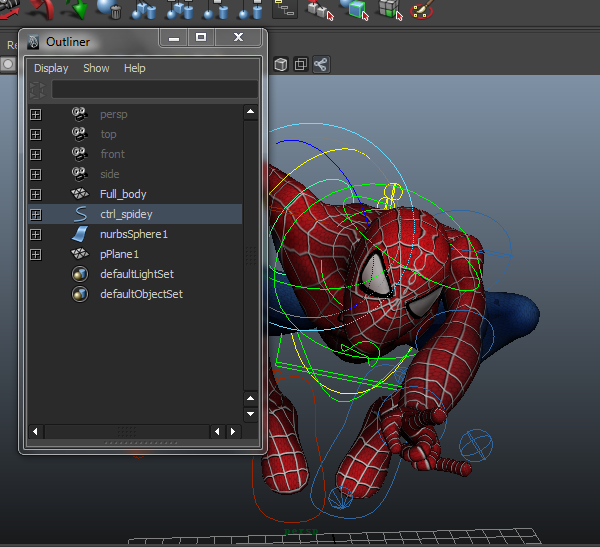
Task: Toggle the connected-nodes viewport icon
Action: pyautogui.click(x=321, y=64)
